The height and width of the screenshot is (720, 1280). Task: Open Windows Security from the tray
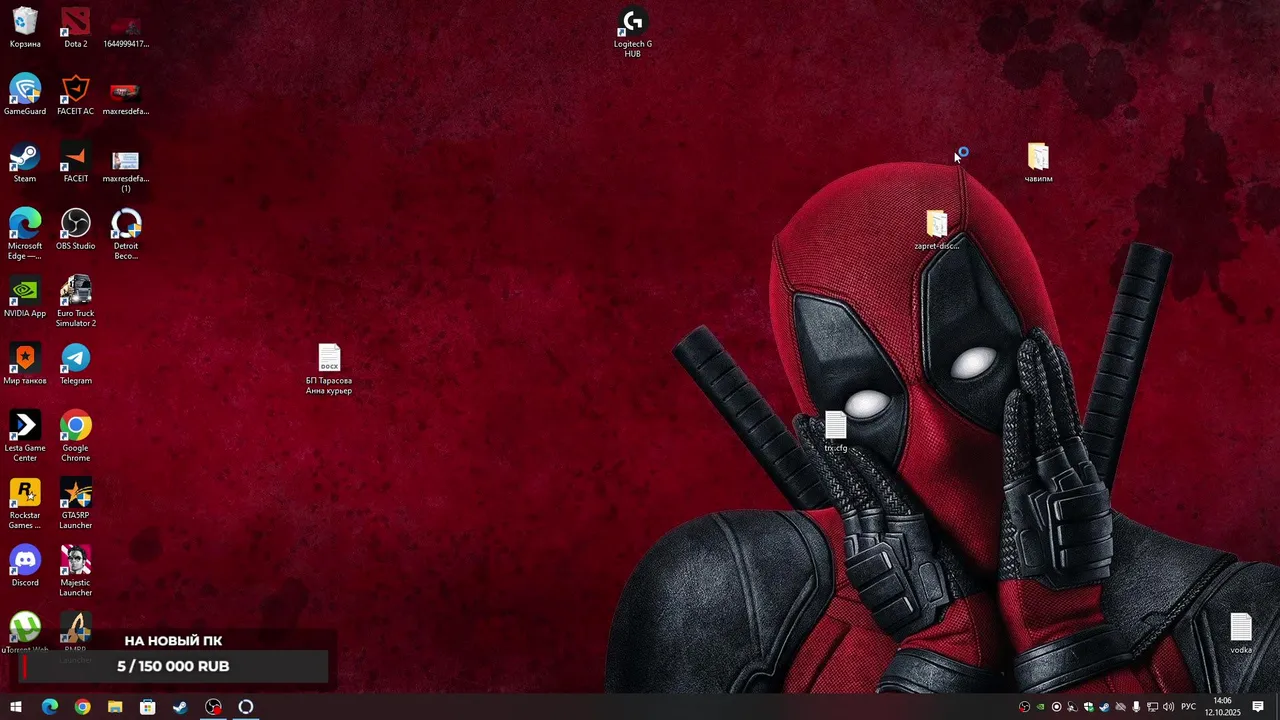click(x=1089, y=707)
